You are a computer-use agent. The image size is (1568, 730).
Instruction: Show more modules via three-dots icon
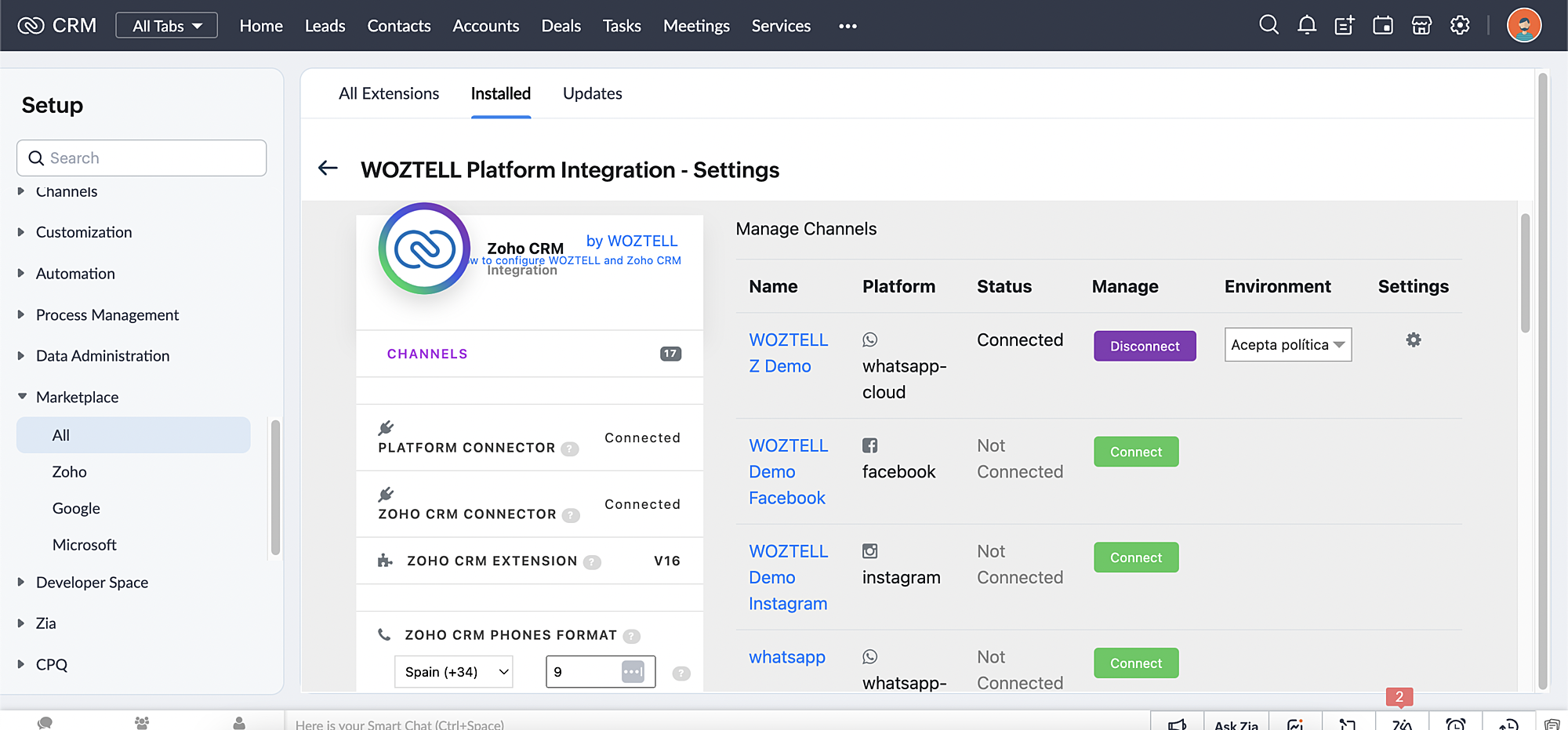click(848, 26)
